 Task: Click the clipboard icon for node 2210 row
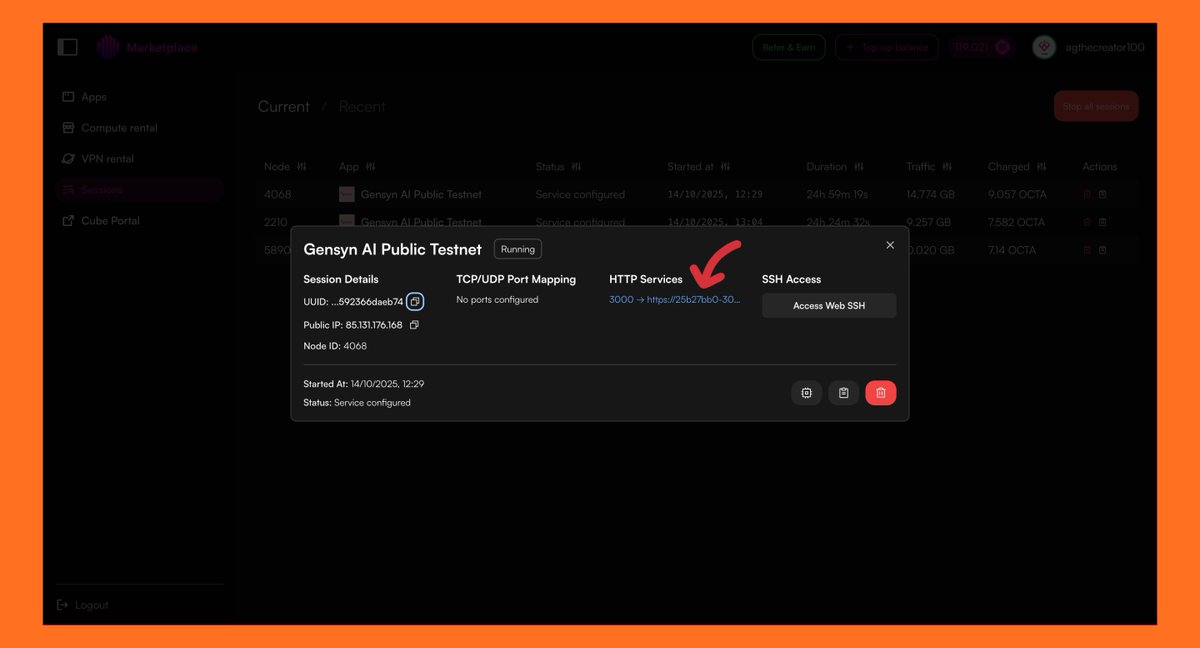click(x=1103, y=222)
